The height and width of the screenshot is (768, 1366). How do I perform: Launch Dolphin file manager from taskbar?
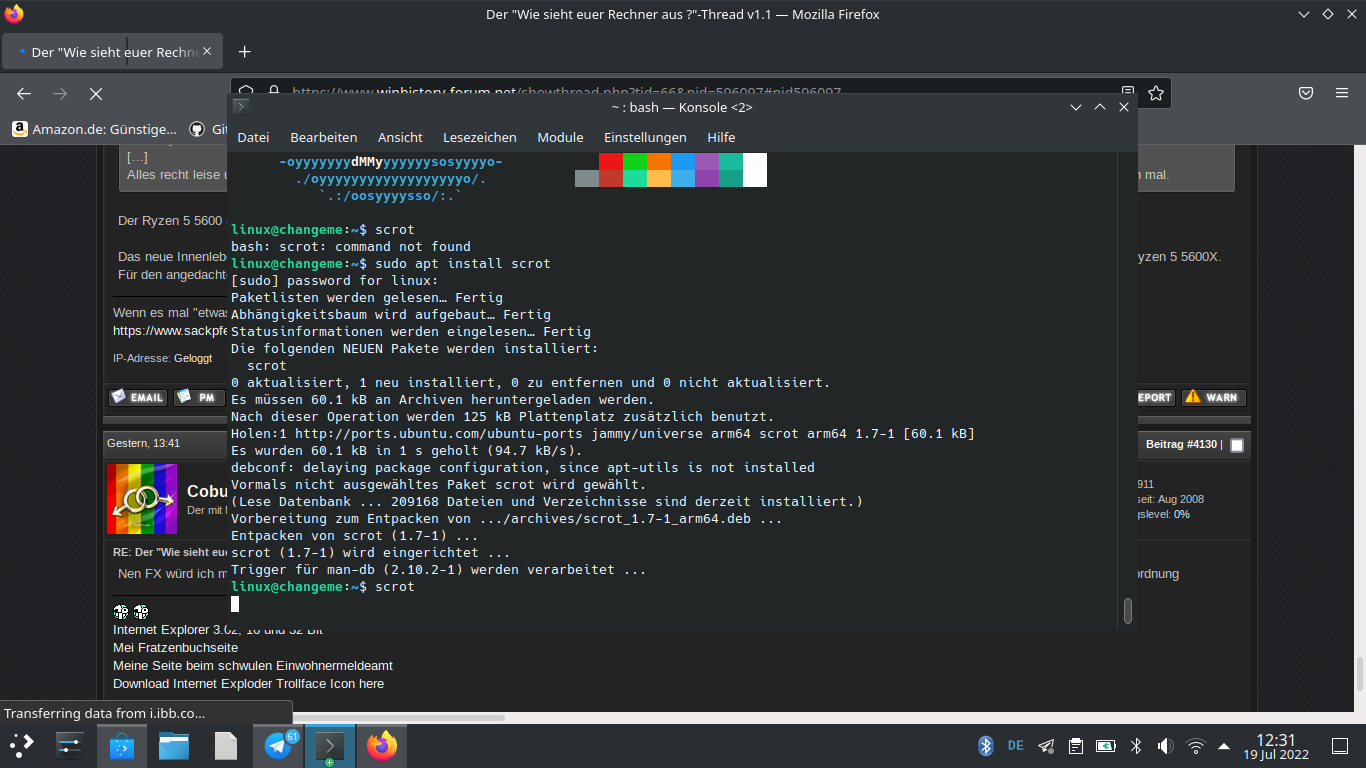click(x=174, y=746)
